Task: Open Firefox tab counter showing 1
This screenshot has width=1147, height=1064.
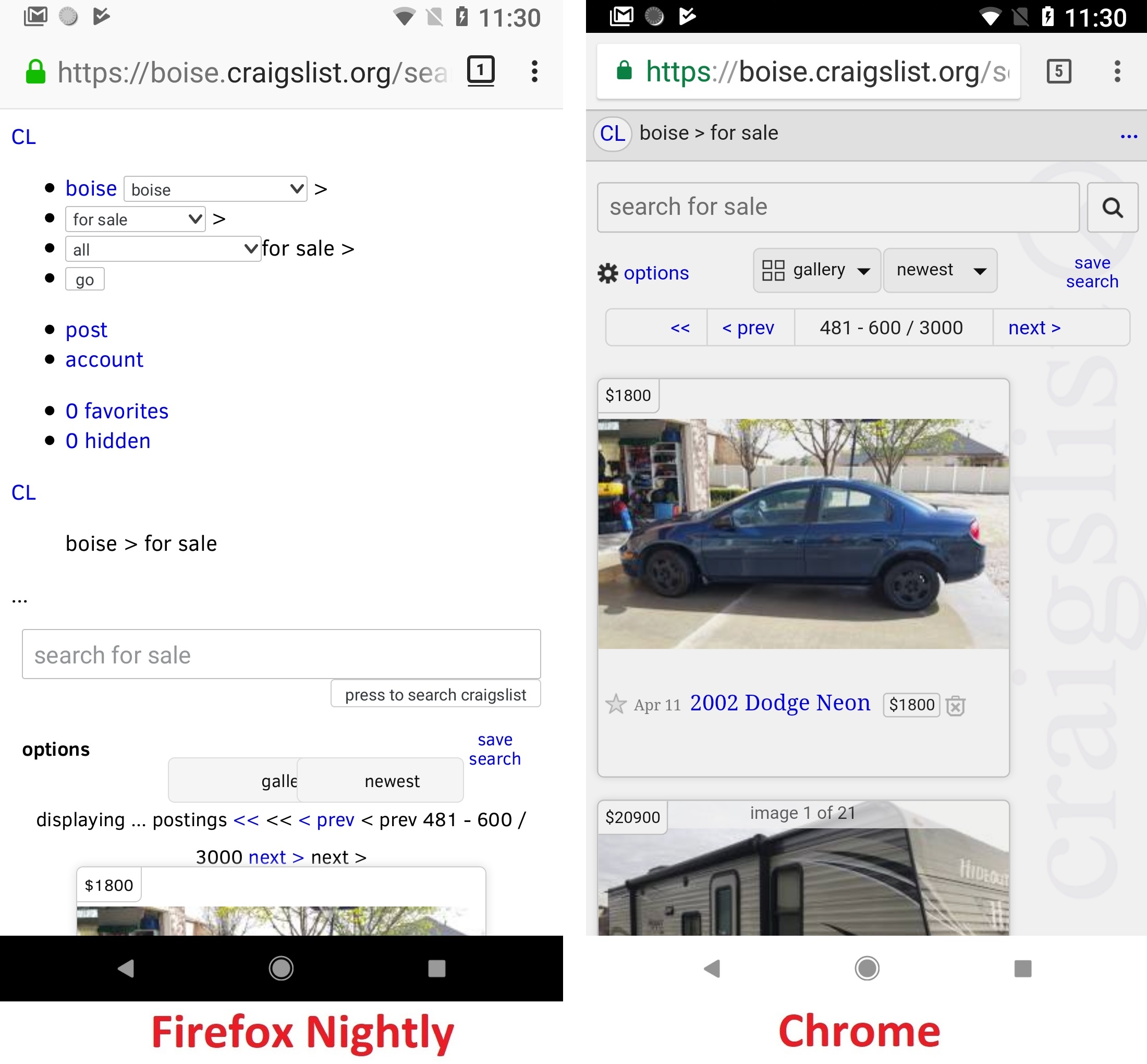Action: [x=480, y=71]
